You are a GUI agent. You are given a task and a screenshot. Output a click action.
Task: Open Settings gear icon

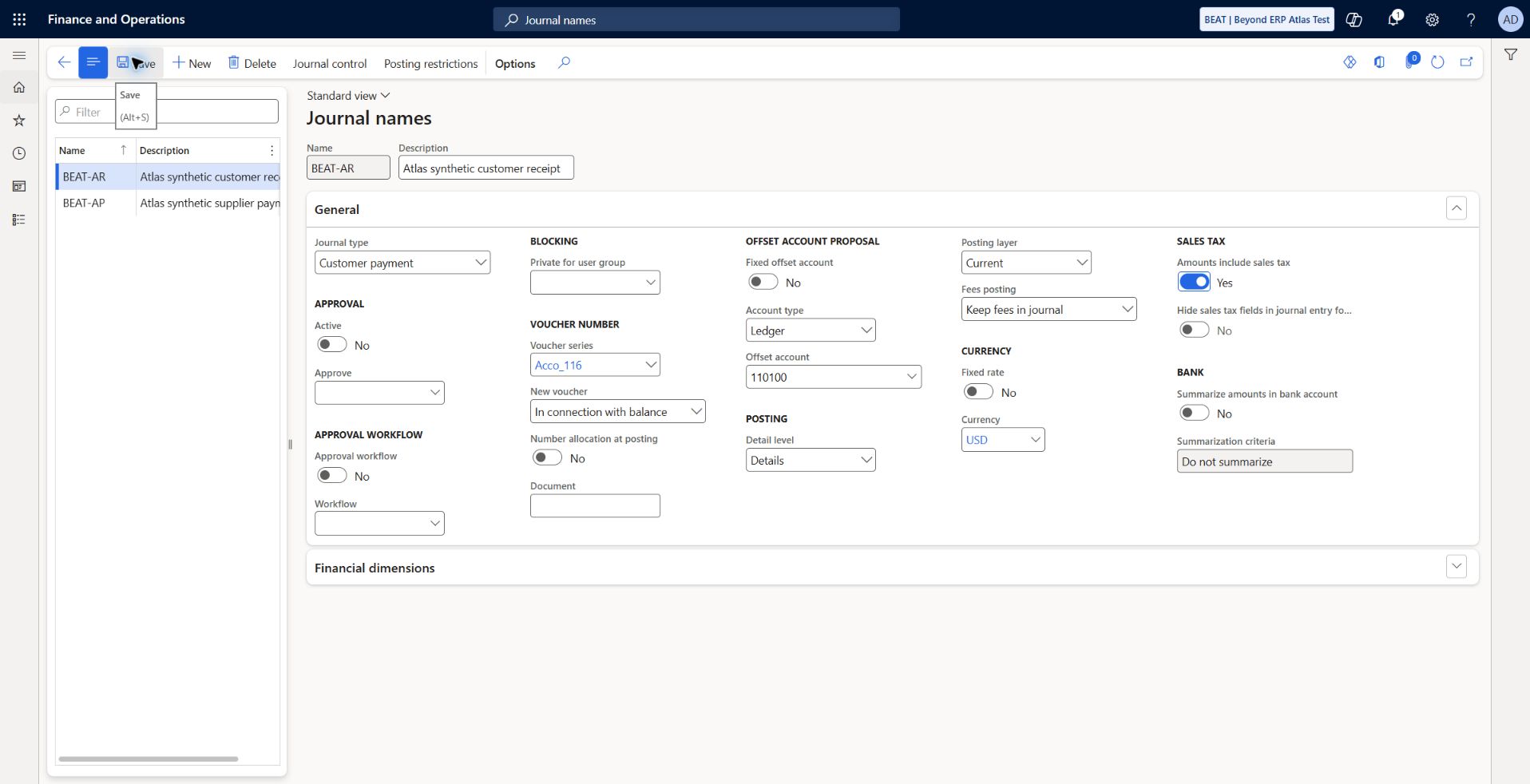pyautogui.click(x=1433, y=19)
